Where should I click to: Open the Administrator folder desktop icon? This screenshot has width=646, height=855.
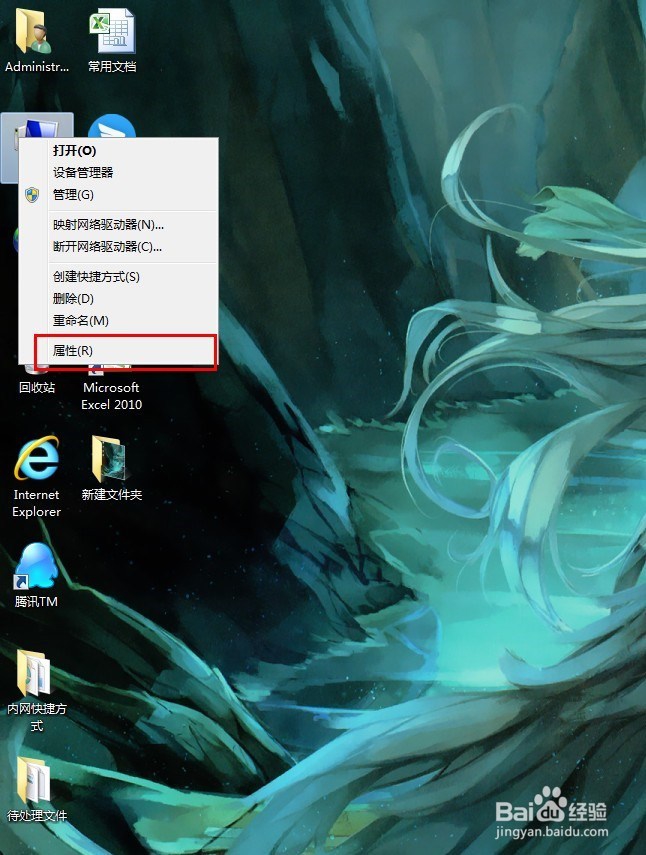pos(34,30)
